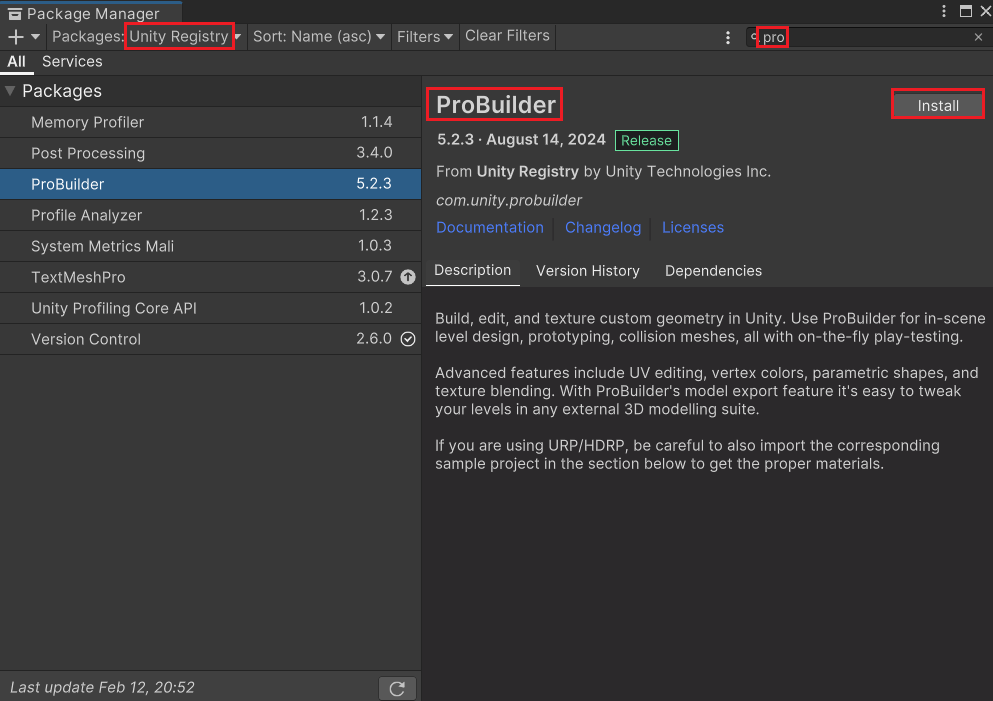Select Memory Profiler package
The width and height of the screenshot is (993, 701).
(210, 122)
